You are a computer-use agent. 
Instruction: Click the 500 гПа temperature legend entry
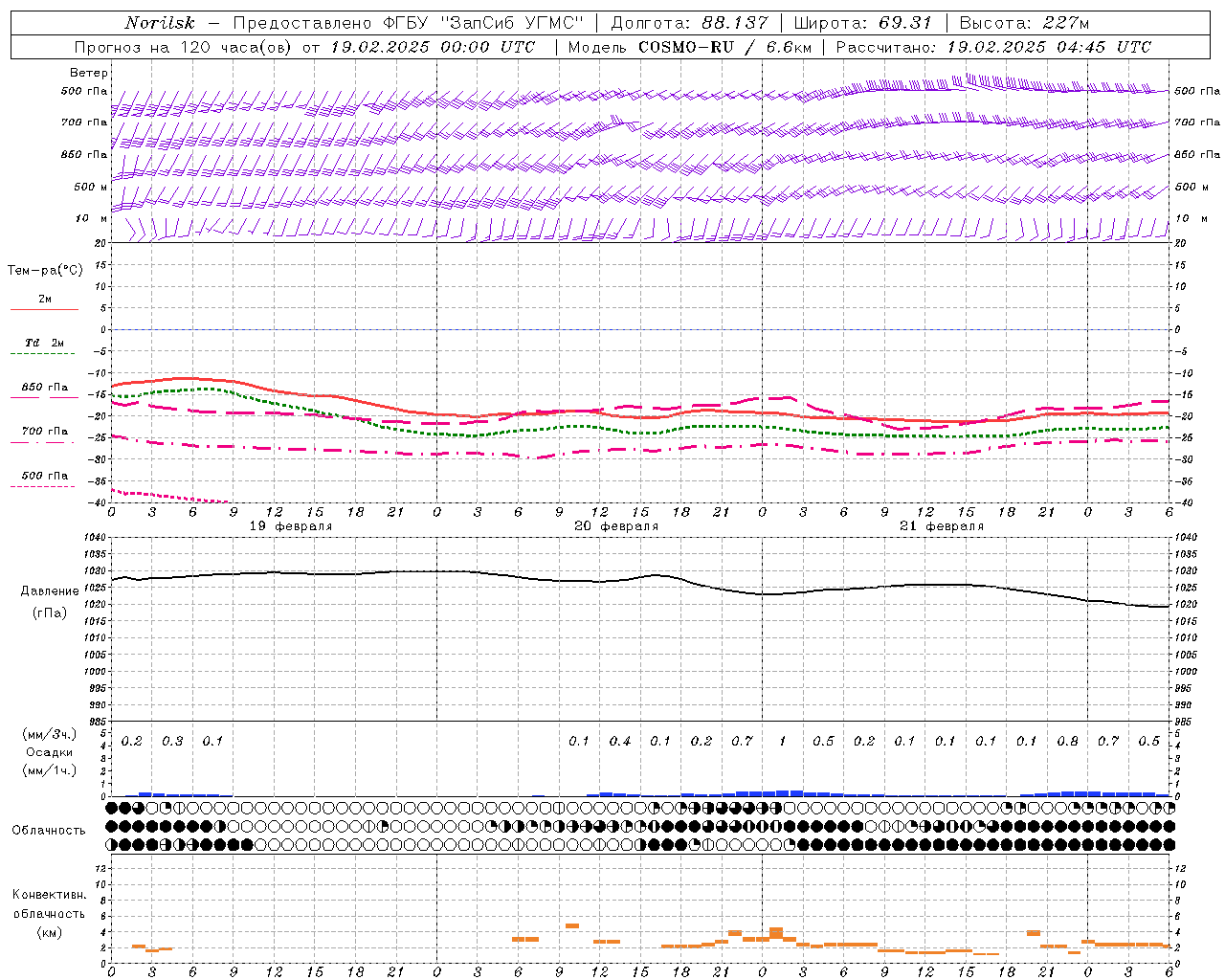(x=45, y=475)
